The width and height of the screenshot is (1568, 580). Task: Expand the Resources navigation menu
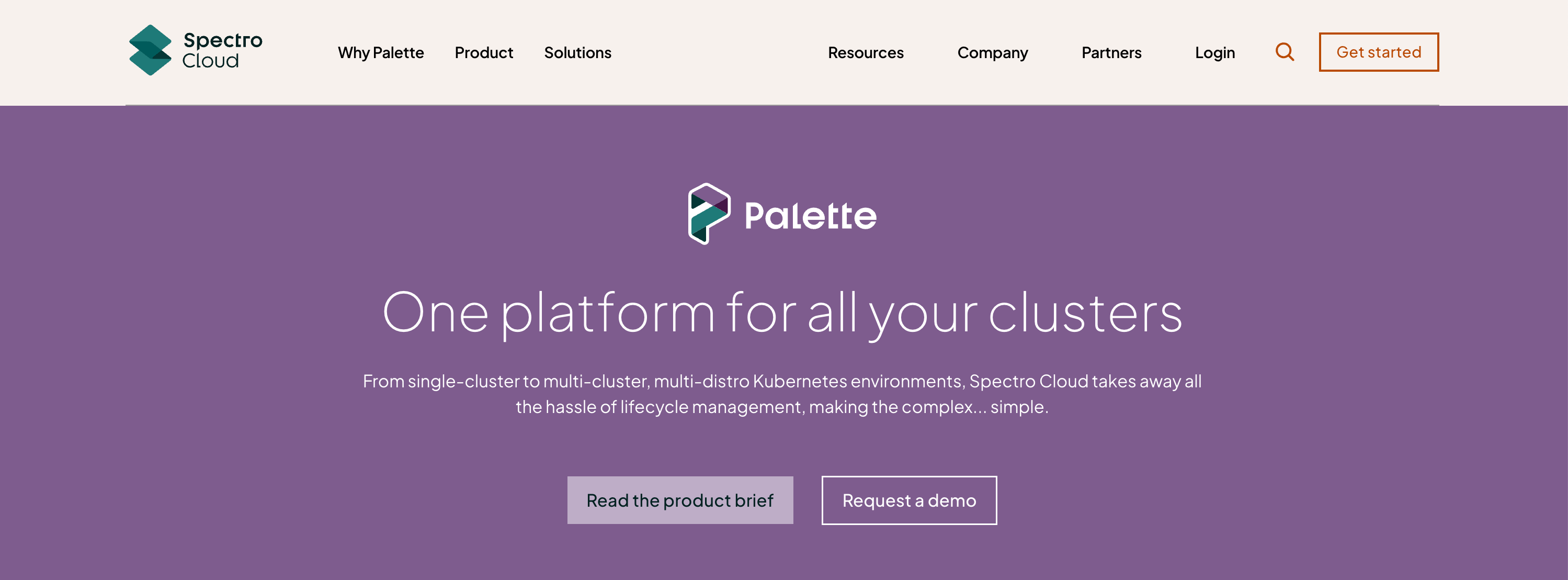[866, 53]
